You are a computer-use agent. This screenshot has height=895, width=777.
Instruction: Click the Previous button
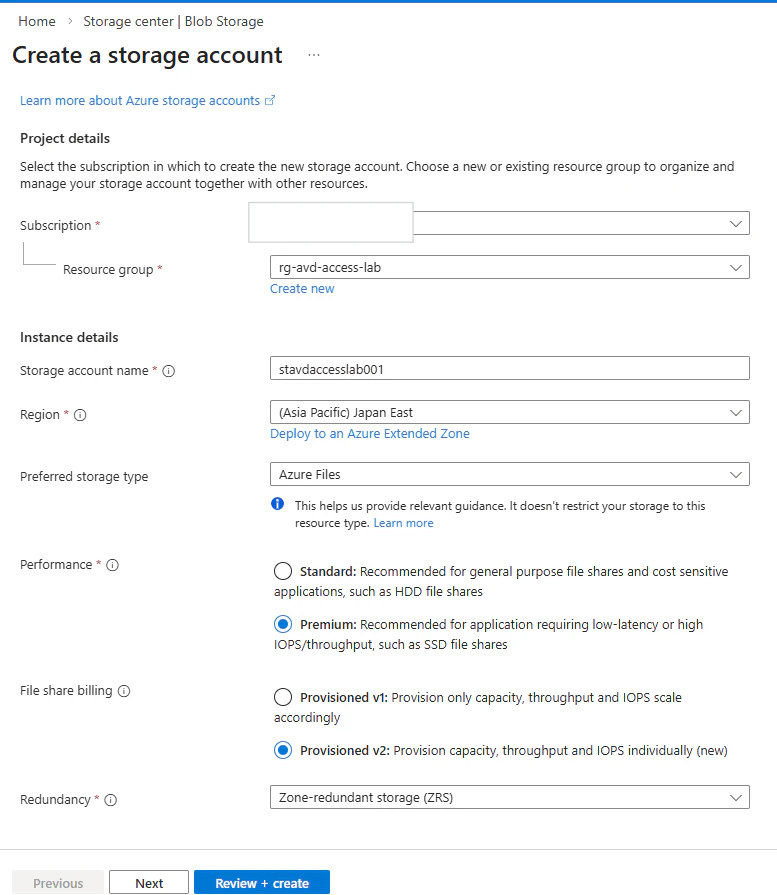[58, 883]
